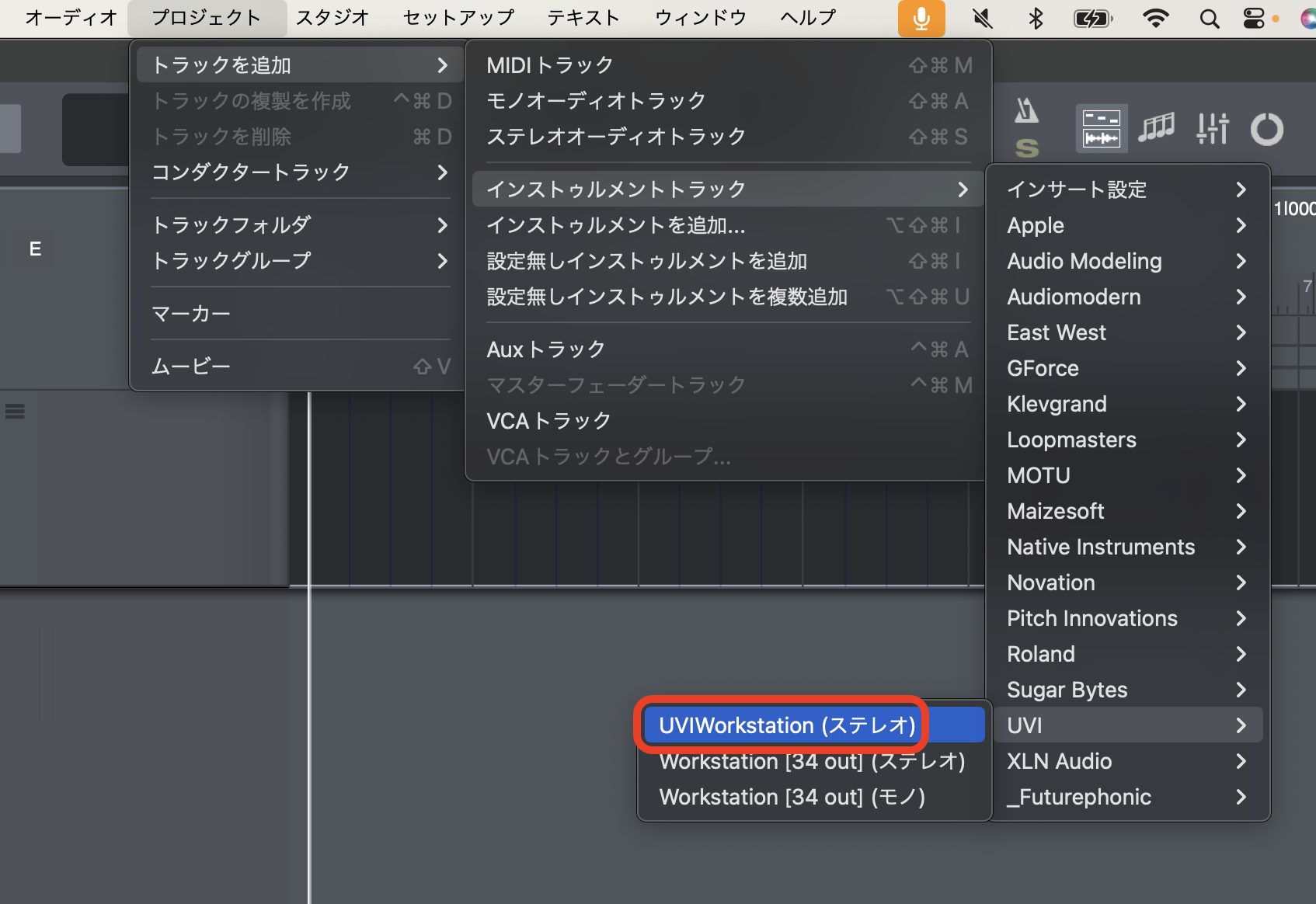Open the Bluetooth menu bar icon
This screenshot has height=904, width=1316.
pyautogui.click(x=1036, y=18)
